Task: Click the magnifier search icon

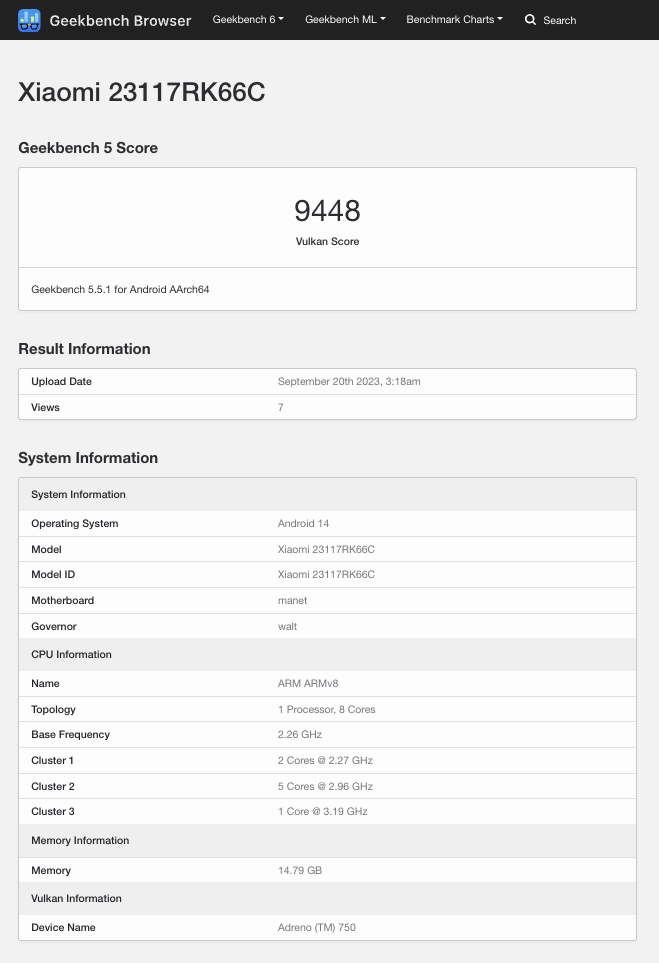Action: point(530,20)
